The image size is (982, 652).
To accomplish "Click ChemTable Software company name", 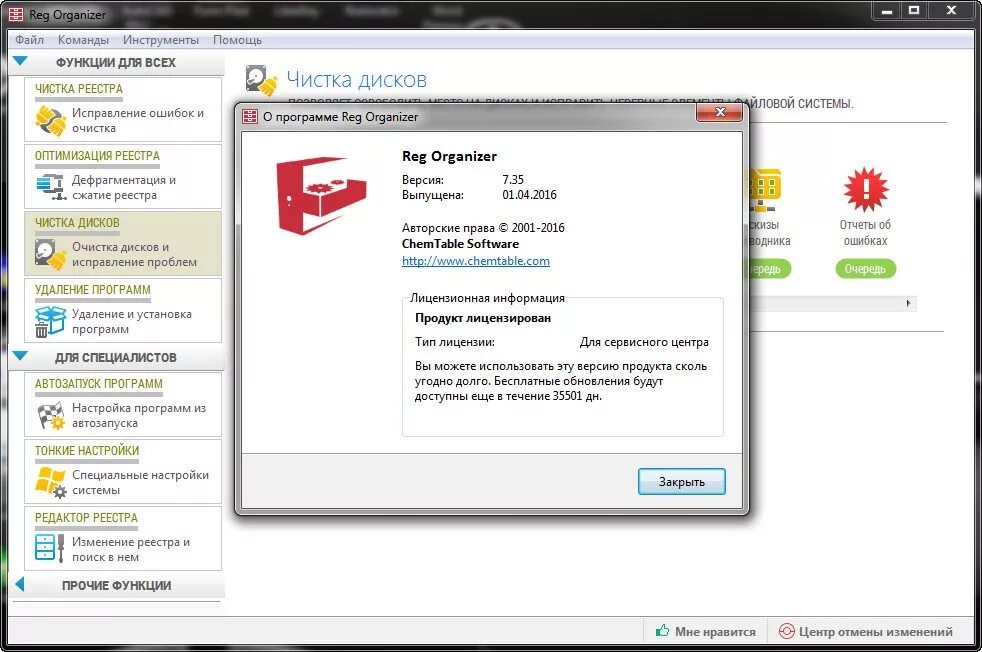I will point(460,244).
